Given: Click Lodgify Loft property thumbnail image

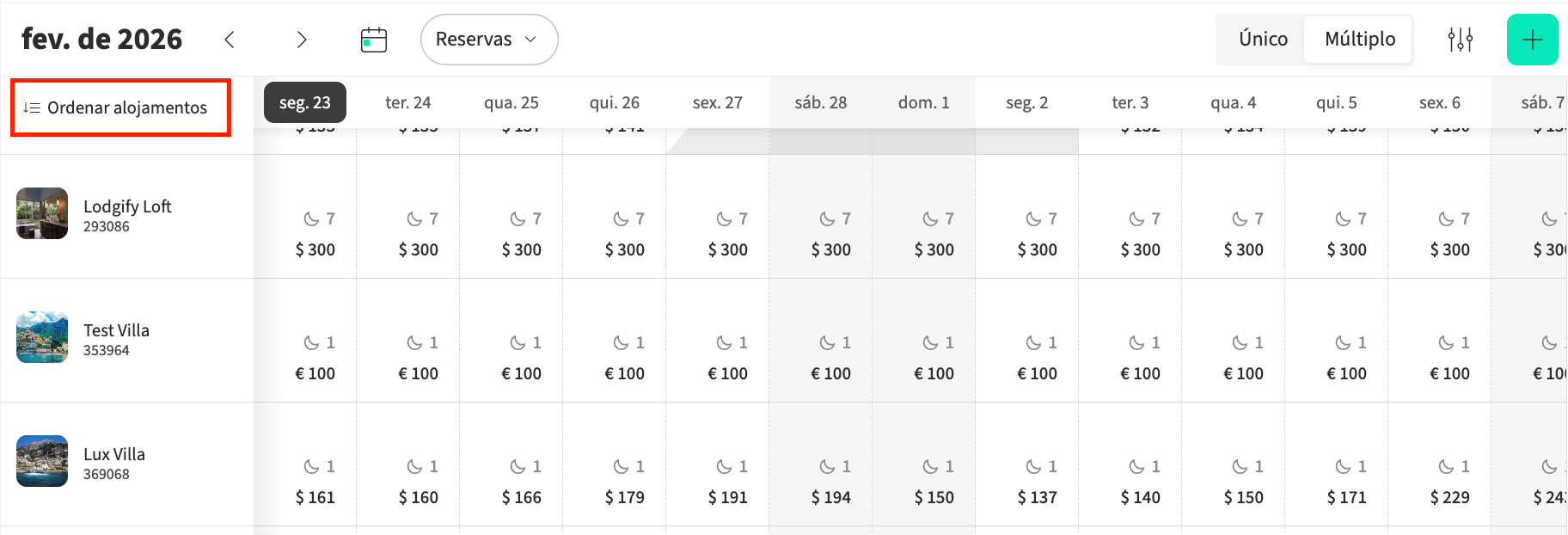Looking at the screenshot, I should coord(42,213).
